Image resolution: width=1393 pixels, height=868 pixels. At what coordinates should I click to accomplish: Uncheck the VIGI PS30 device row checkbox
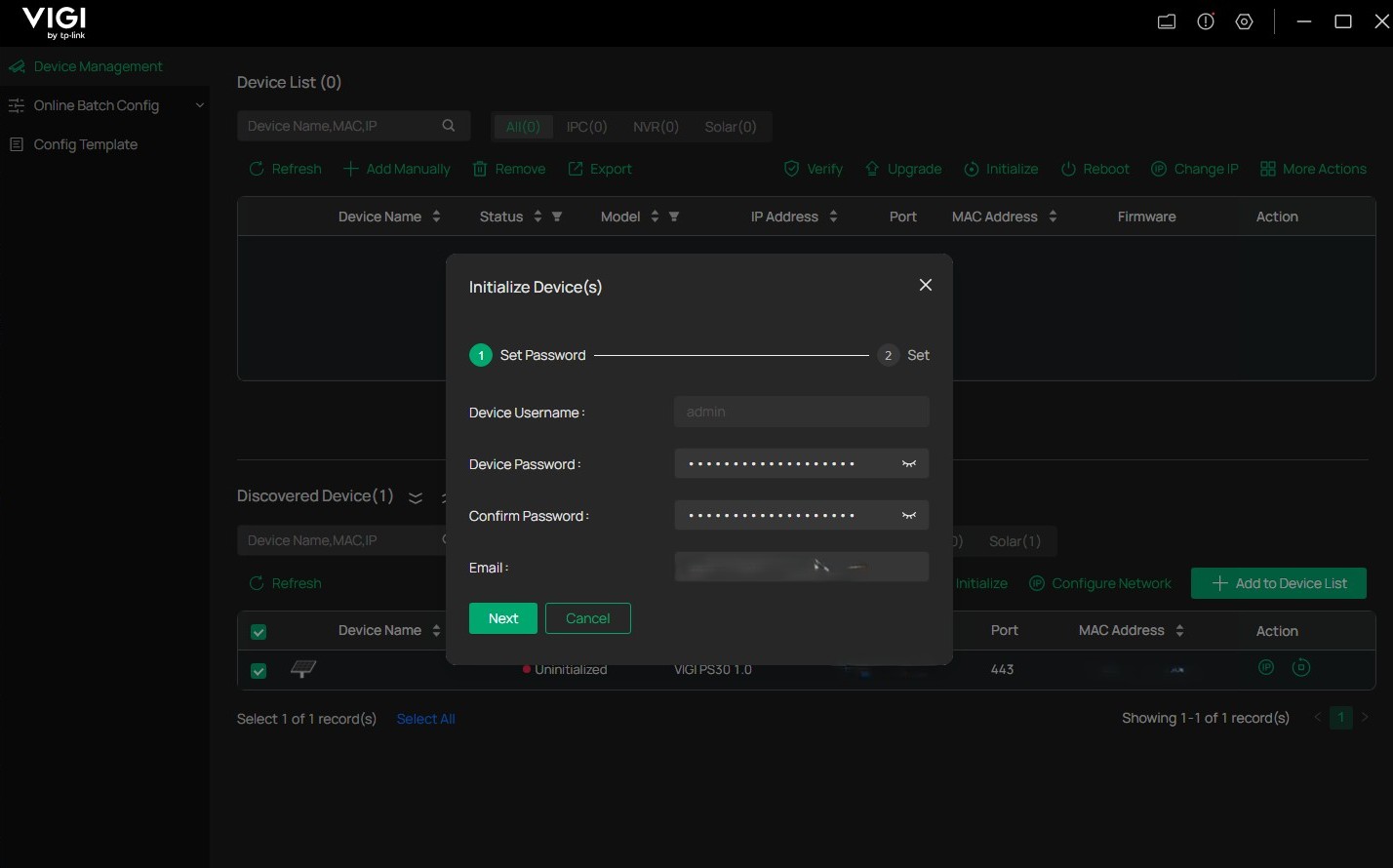click(x=259, y=671)
